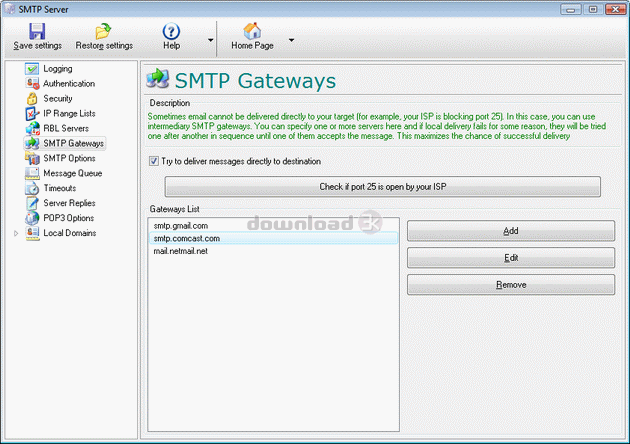Open the Help dropdown arrow
Image resolution: width=630 pixels, height=444 pixels.
pyautogui.click(x=210, y=40)
